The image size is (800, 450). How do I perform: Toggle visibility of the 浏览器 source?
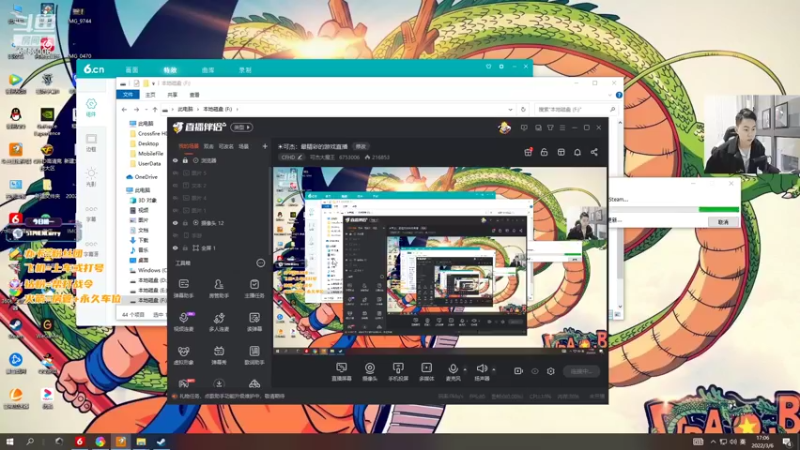(x=175, y=160)
